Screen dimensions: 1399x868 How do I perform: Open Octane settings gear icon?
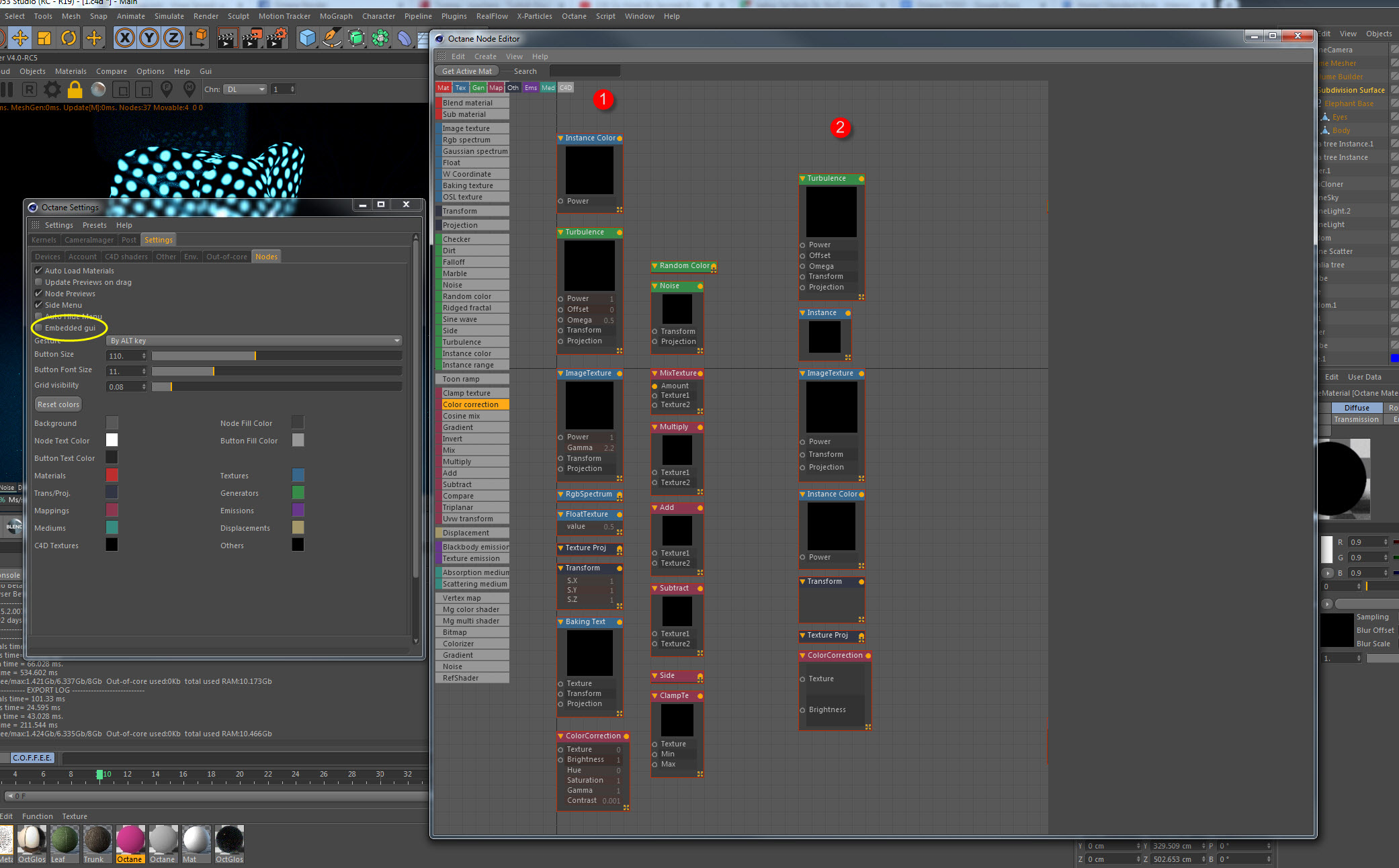pos(52,89)
